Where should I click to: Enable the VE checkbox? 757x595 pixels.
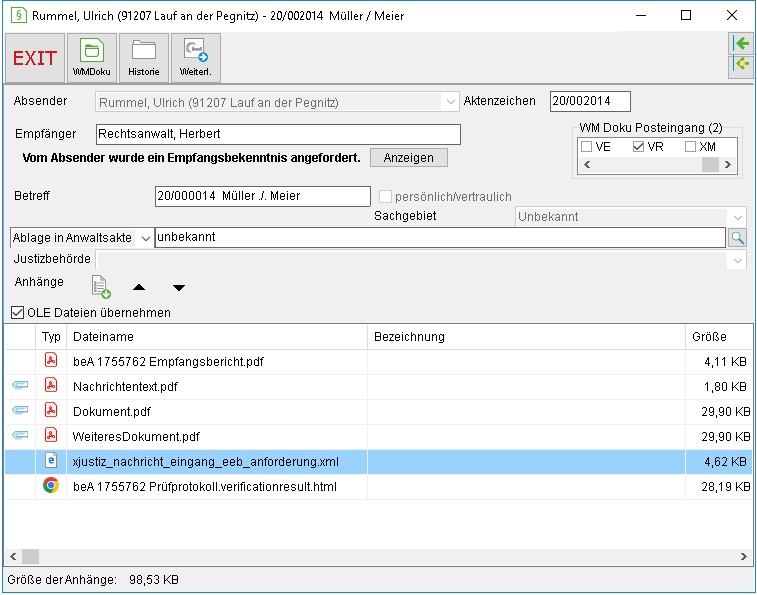(x=587, y=146)
